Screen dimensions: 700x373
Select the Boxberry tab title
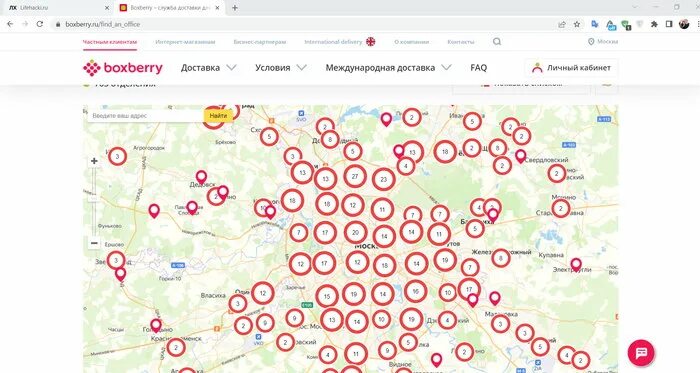tap(170, 8)
